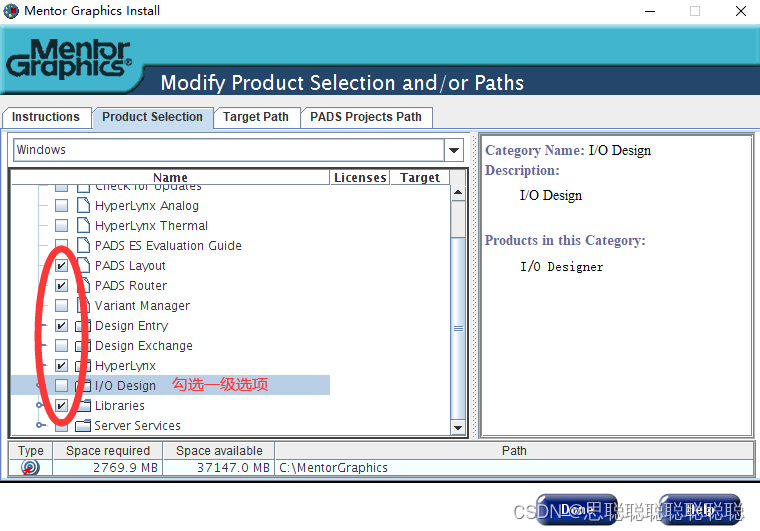Click the HyperLynx folder icon
Screen dimensions: 760x531
click(83, 365)
